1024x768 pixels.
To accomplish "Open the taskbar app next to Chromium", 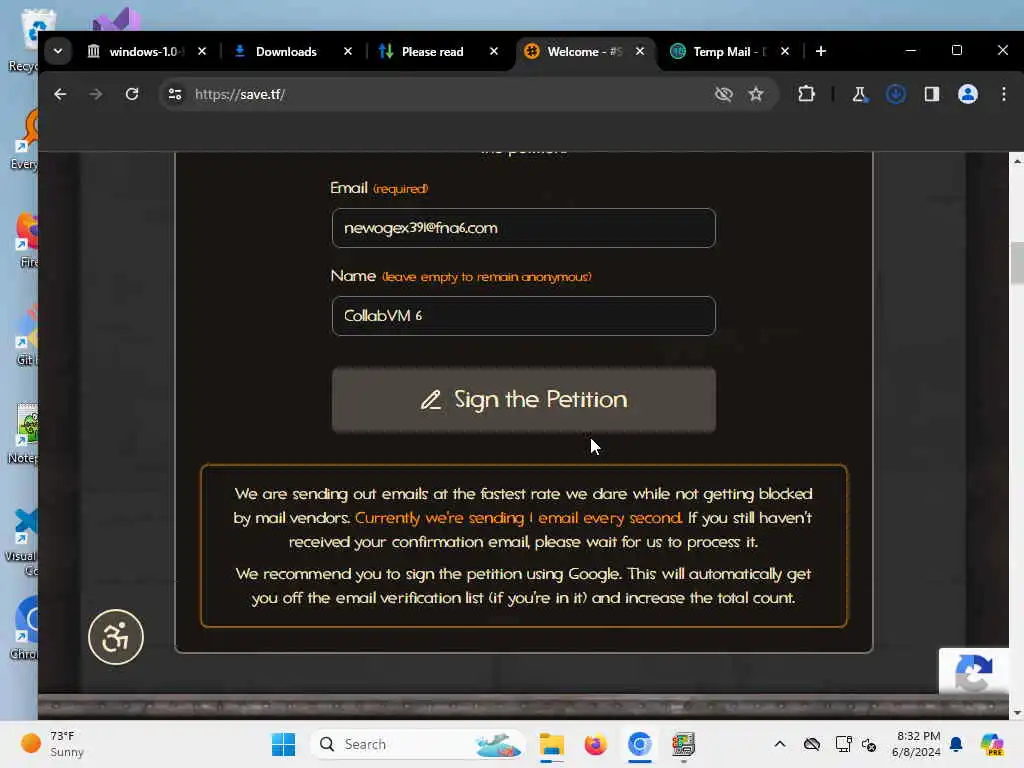I will pyautogui.click(x=683, y=744).
